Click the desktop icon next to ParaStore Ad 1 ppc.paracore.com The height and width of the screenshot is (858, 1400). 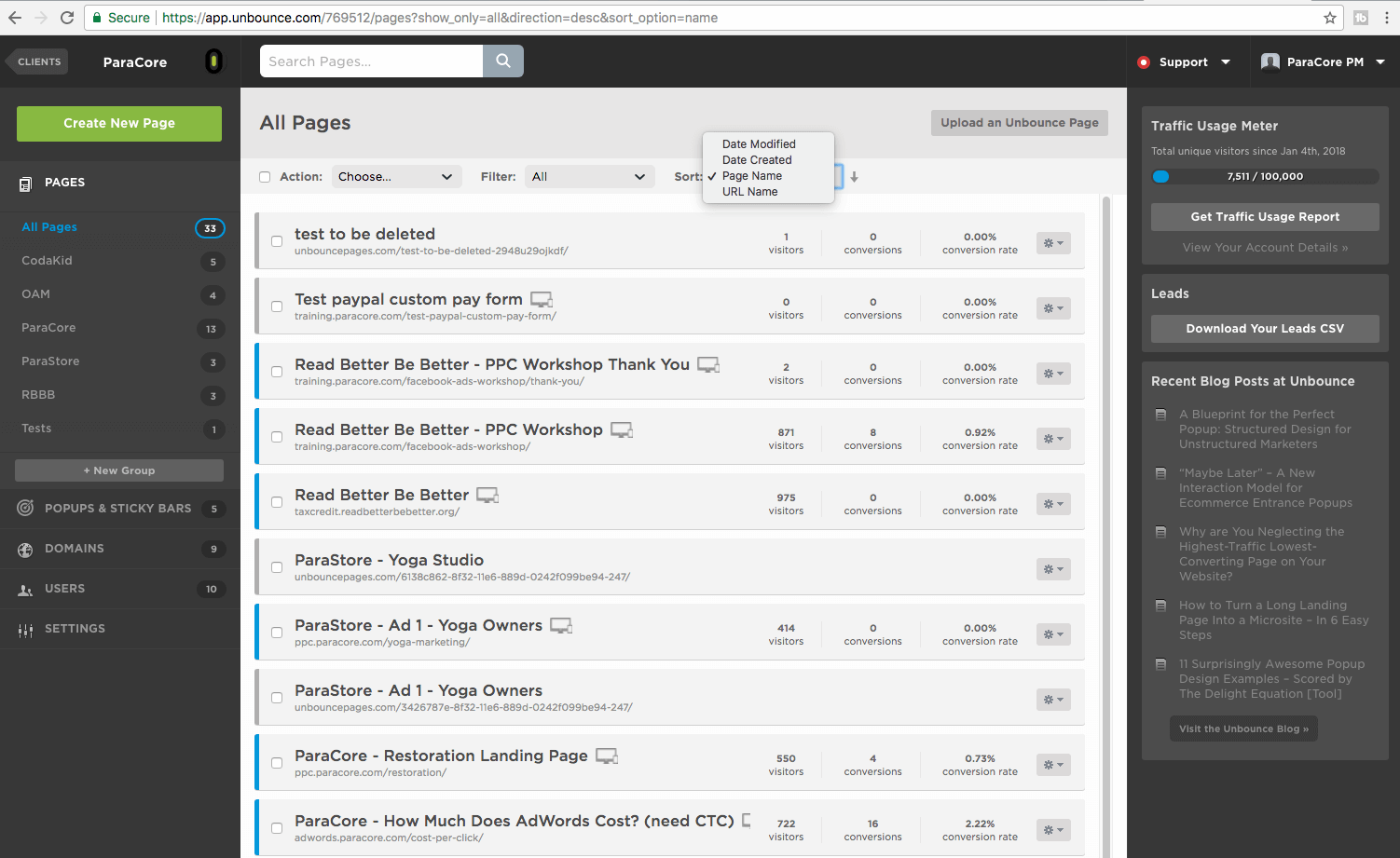561,625
